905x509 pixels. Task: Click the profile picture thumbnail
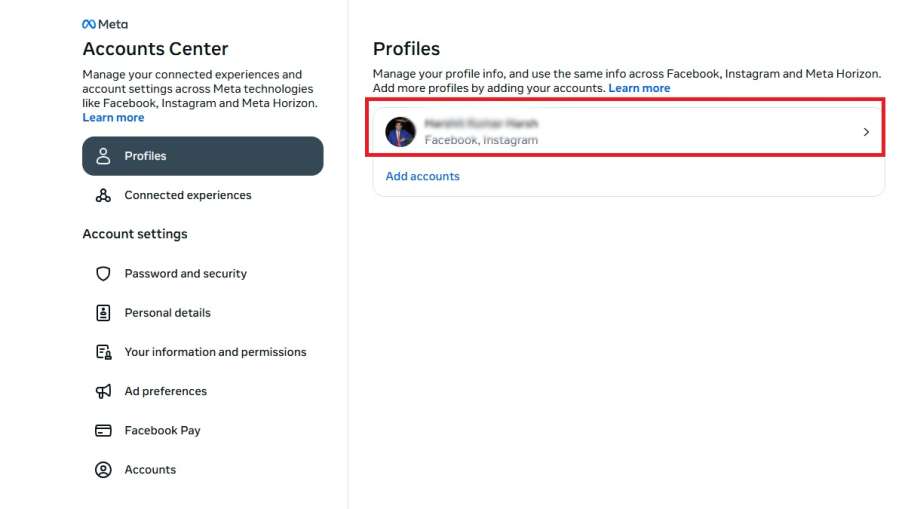click(x=400, y=132)
